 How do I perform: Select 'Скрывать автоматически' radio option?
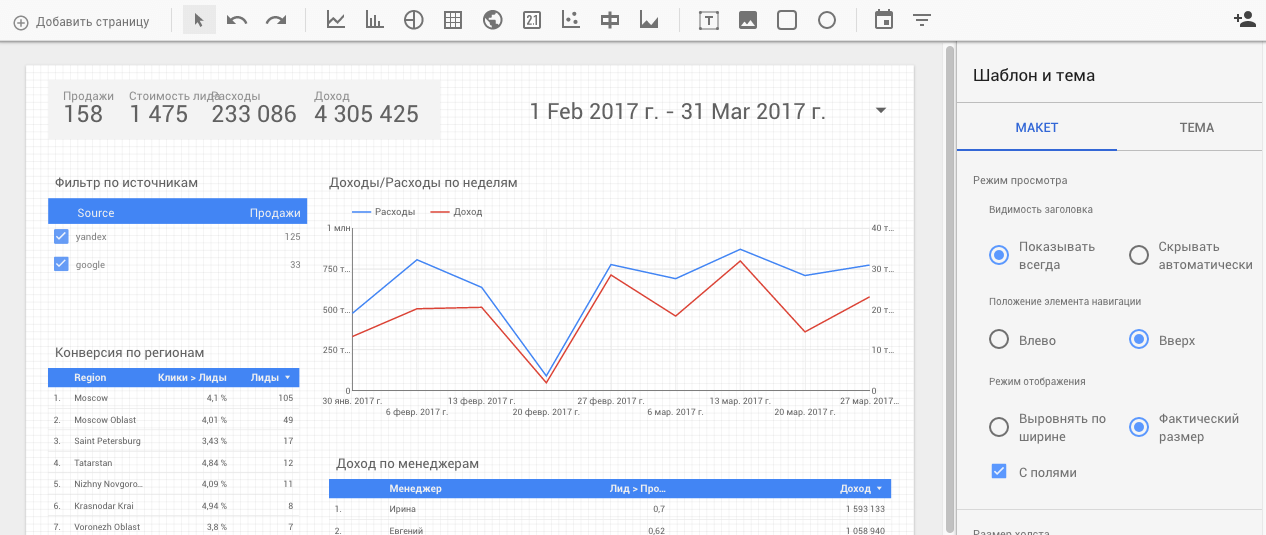tap(1138, 255)
